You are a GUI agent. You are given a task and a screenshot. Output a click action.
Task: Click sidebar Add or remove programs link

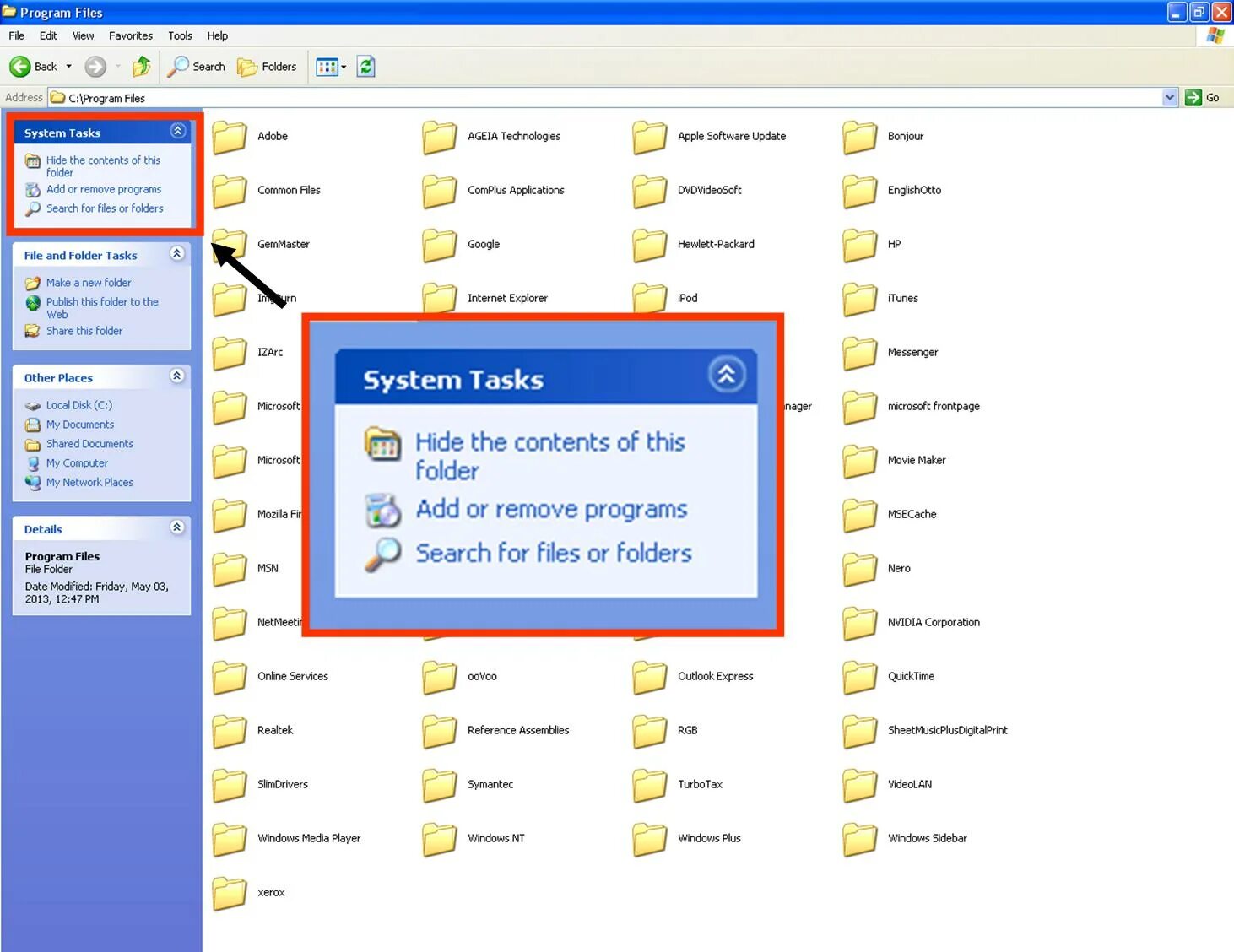[104, 189]
